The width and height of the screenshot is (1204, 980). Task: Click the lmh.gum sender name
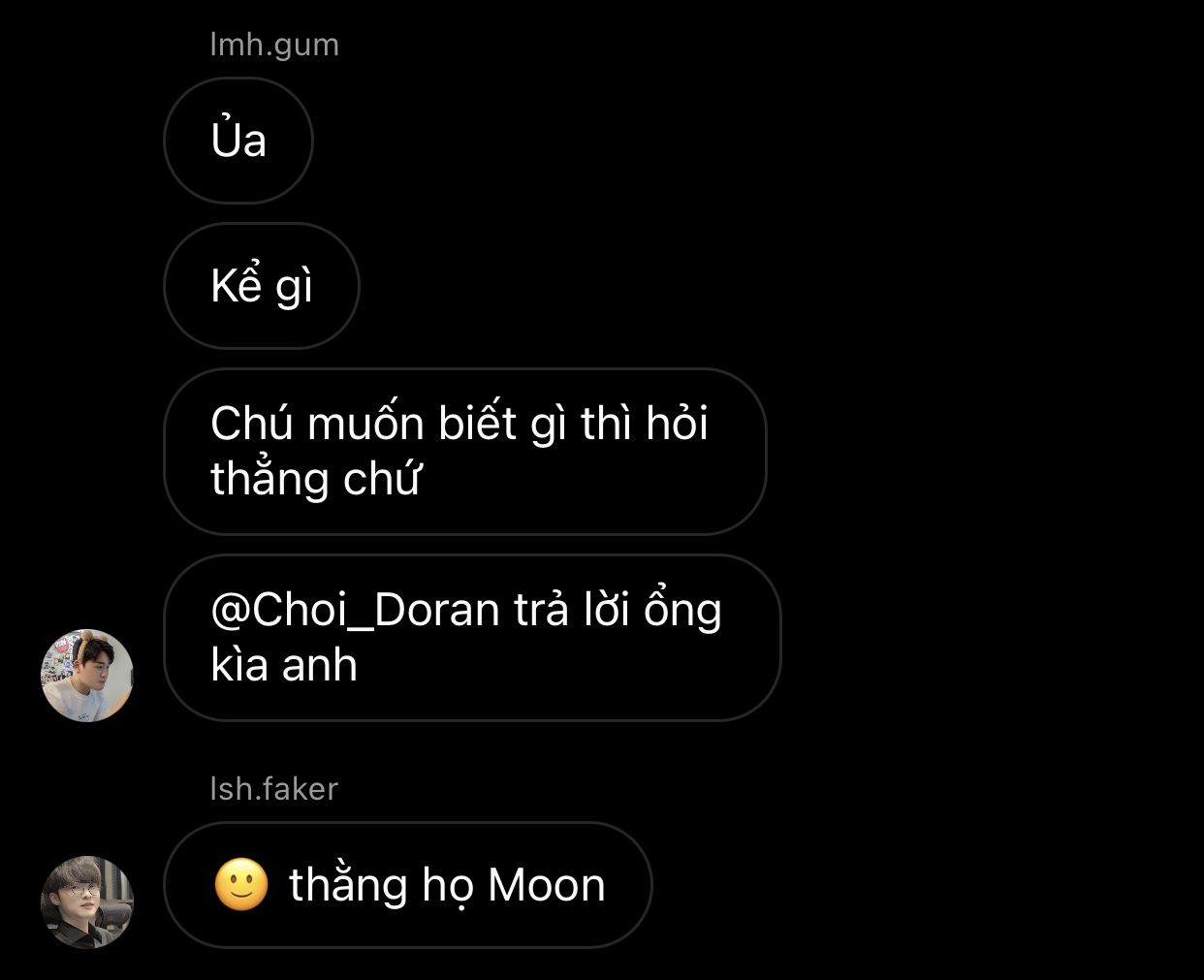pos(274,45)
